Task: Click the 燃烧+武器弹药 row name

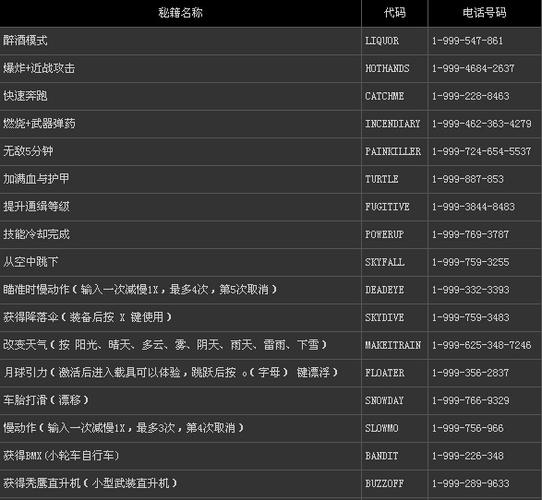Action: click(x=39, y=123)
